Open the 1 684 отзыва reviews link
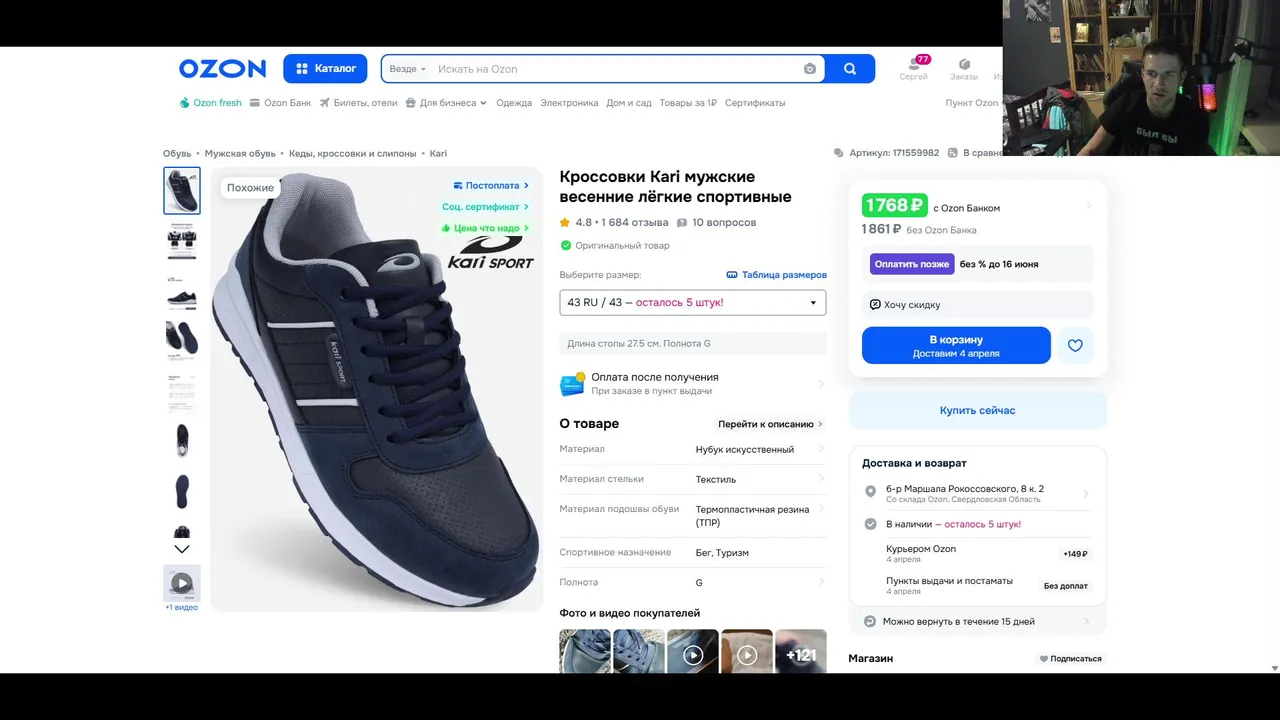This screenshot has width=1280, height=720. (635, 223)
